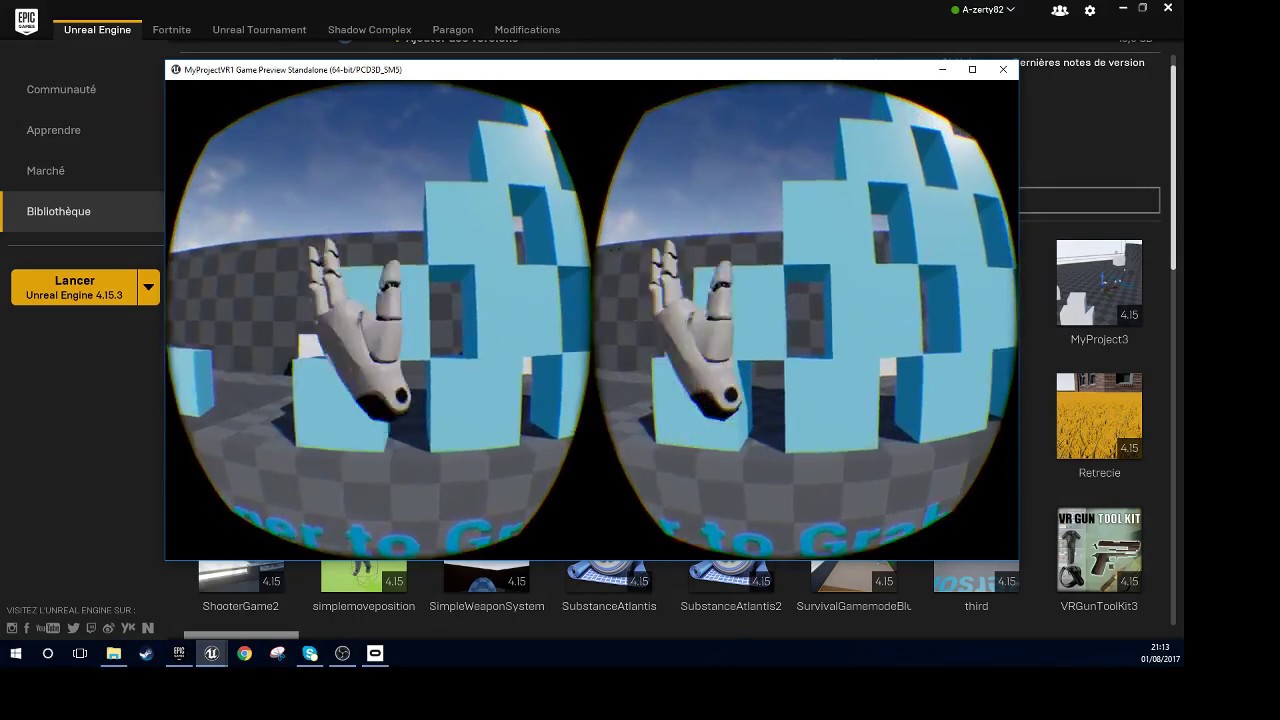Switch to the Modifications tab

click(527, 30)
